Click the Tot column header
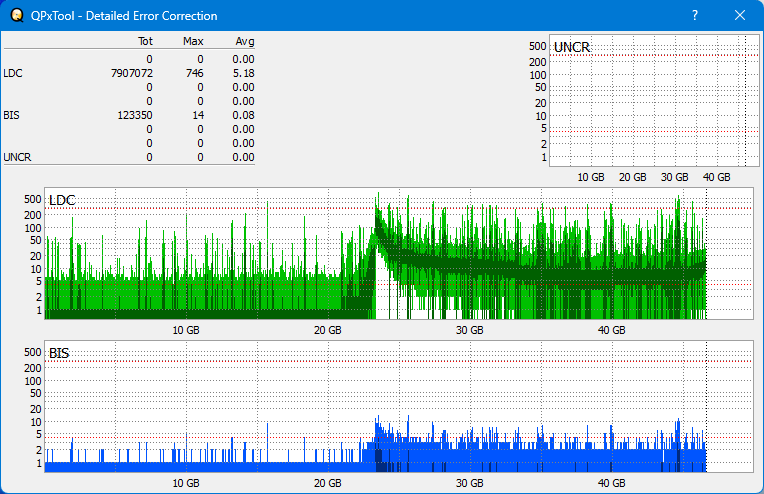Viewport: 764px width, 494px height. [x=145, y=41]
